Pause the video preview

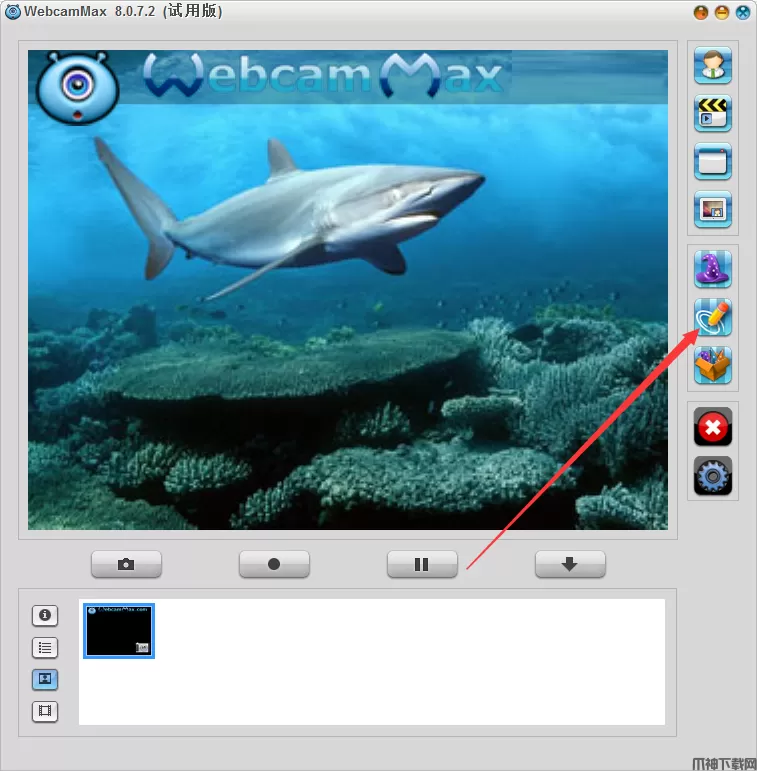pyautogui.click(x=422, y=564)
